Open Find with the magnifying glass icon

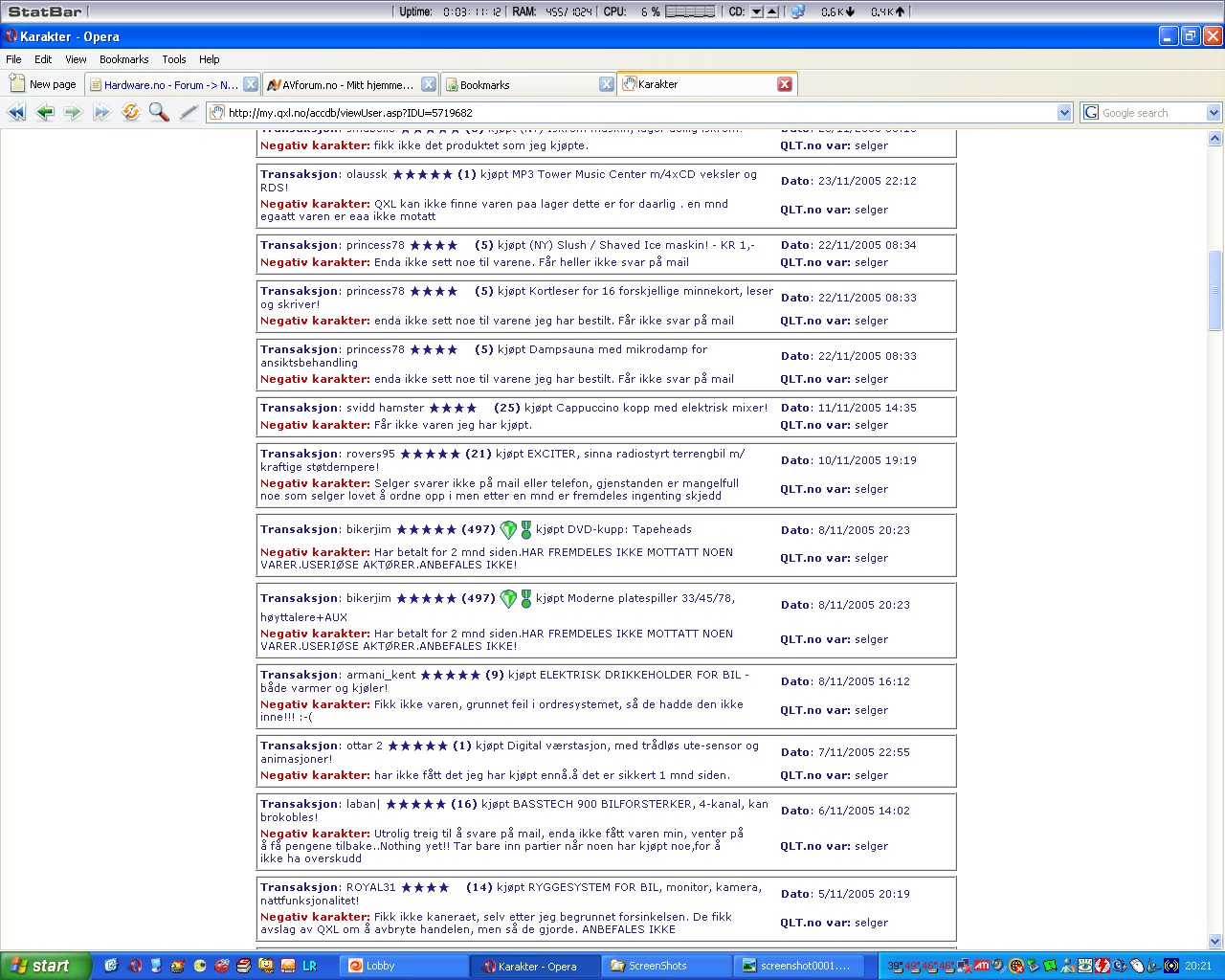[159, 113]
